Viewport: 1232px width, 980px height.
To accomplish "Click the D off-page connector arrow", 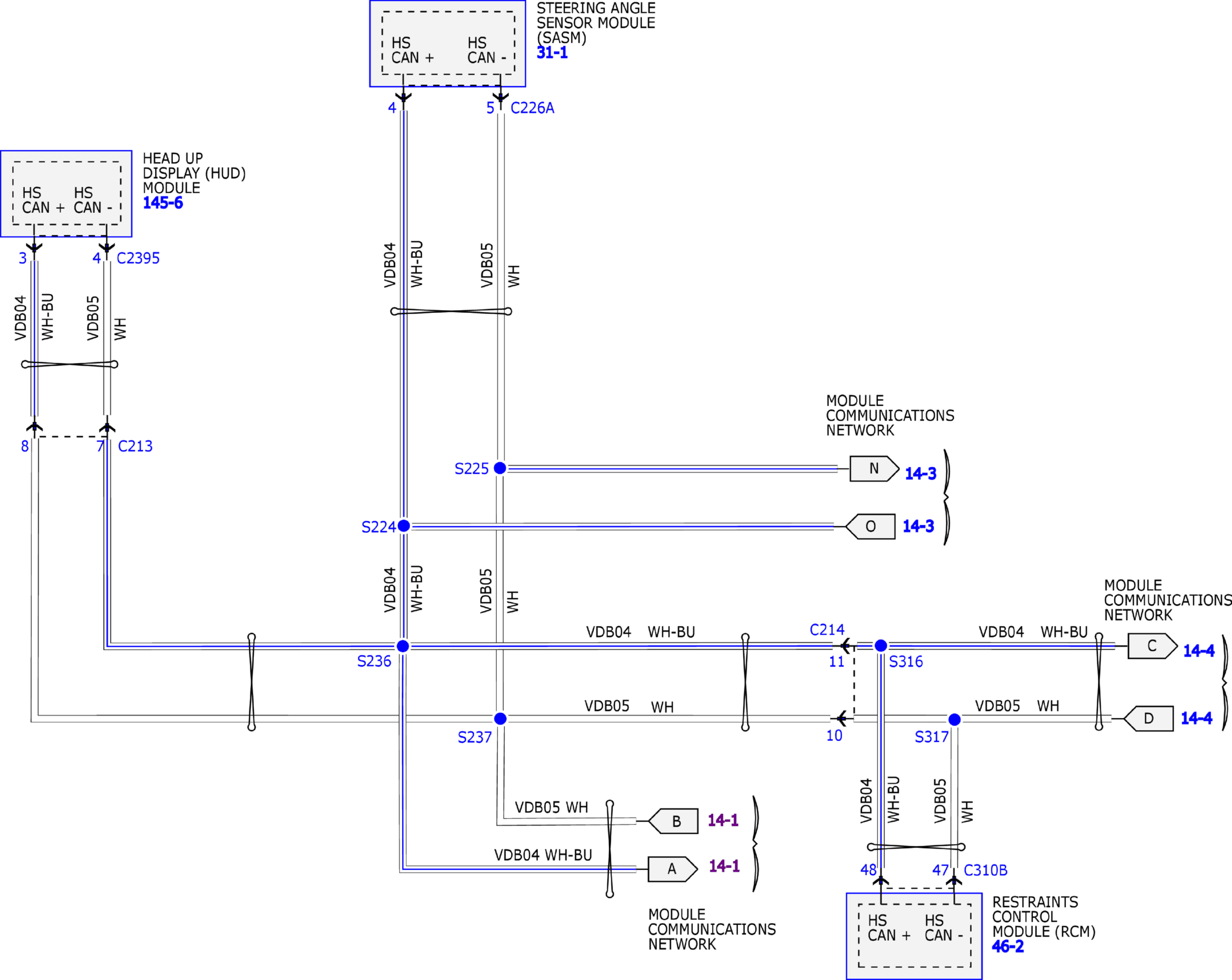I will [1148, 719].
